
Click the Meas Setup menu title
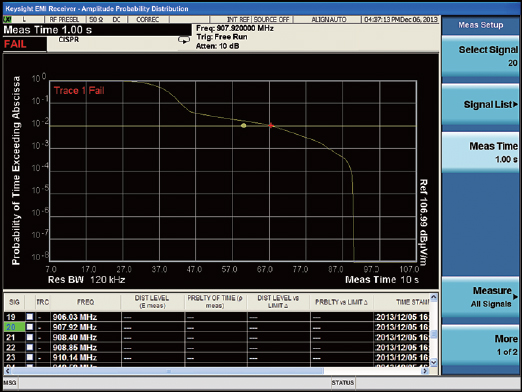tap(480, 25)
